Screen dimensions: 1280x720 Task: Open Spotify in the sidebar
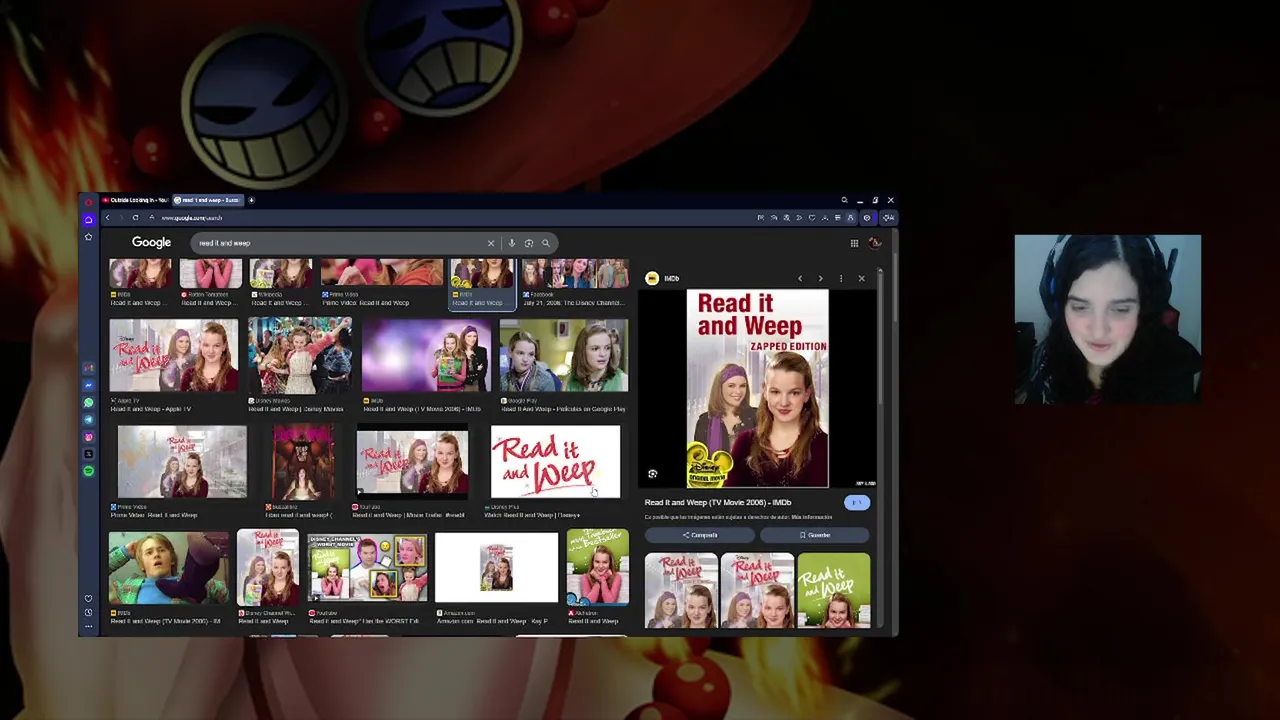point(88,471)
